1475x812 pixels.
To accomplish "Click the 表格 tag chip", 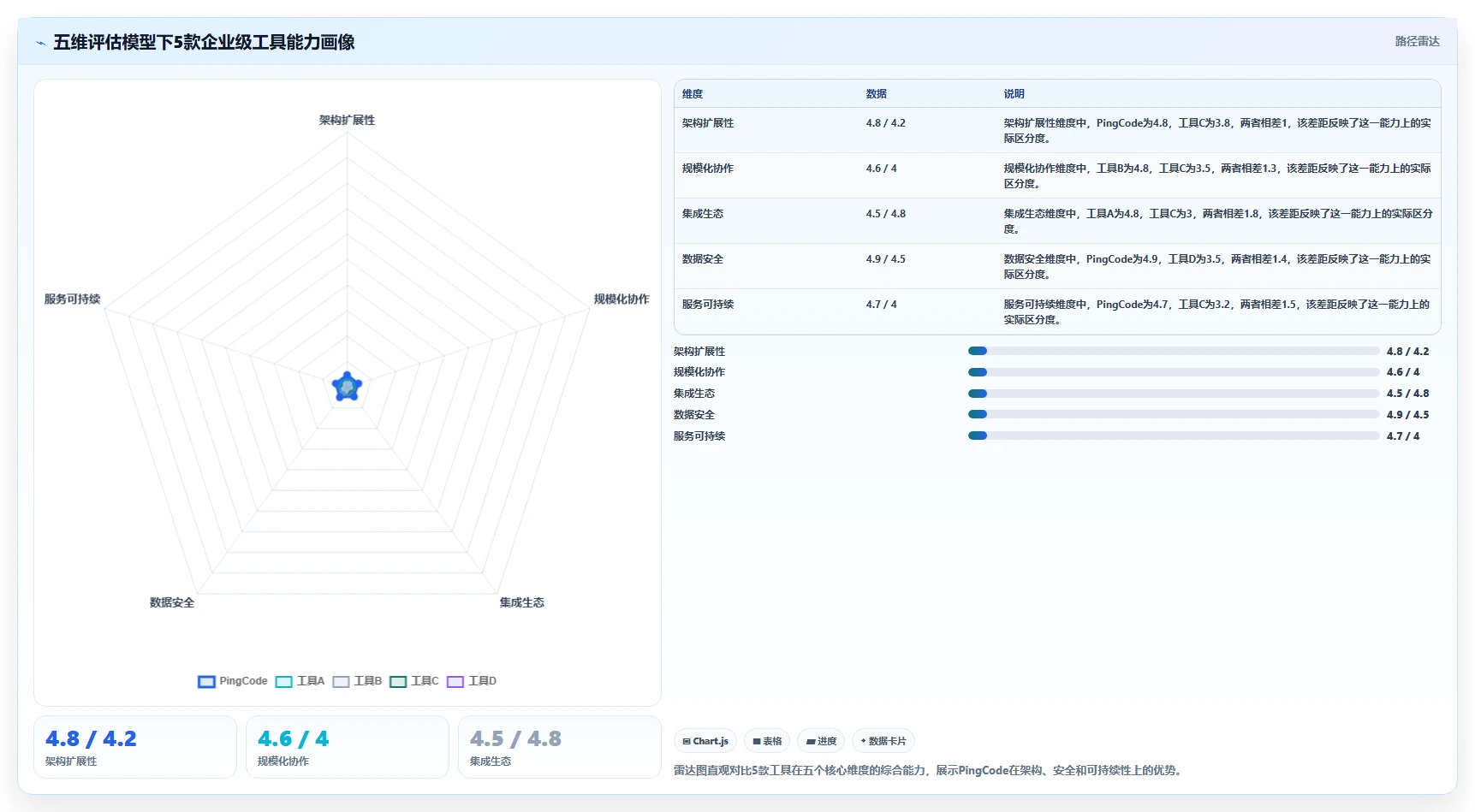I will 767,741.
